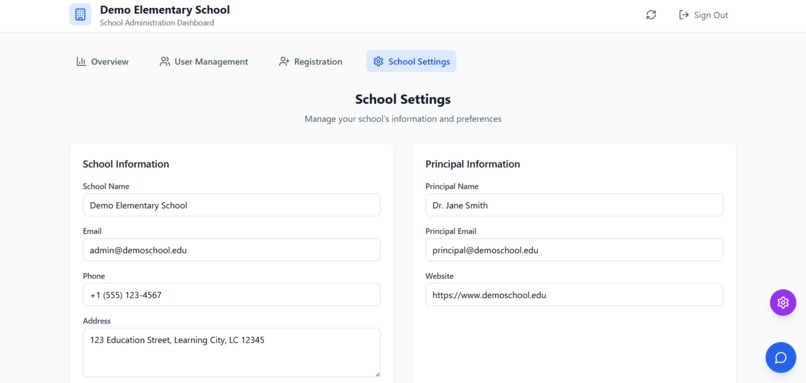
Task: Switch to the User Management tab
Action: [204, 62]
